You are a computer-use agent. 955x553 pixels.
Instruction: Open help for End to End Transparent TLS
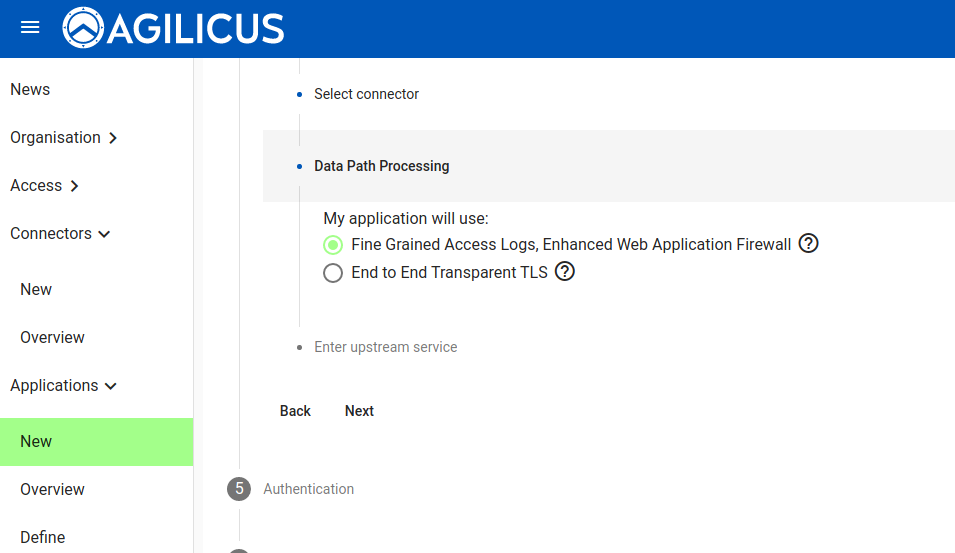tap(565, 272)
